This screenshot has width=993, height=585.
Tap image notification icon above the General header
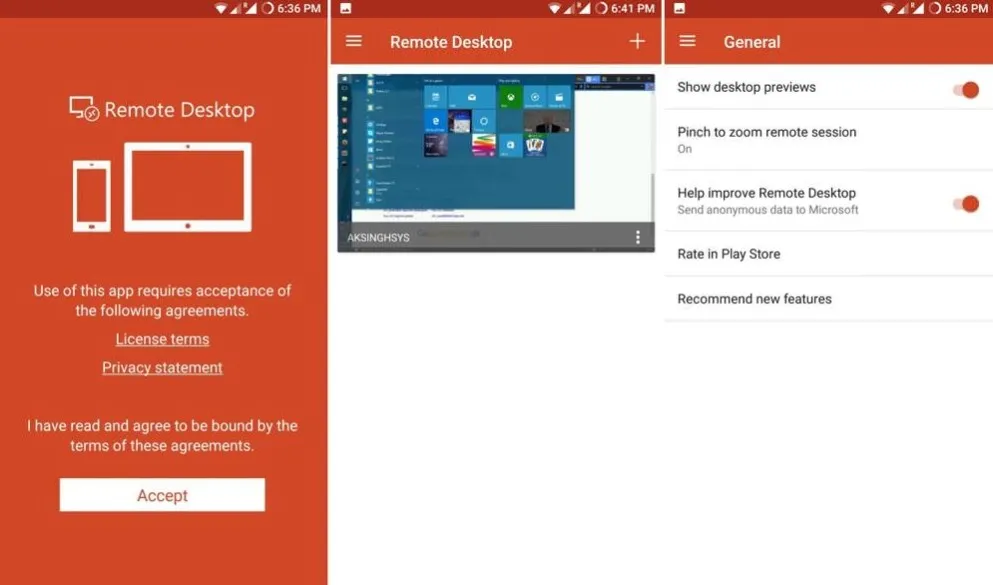pos(680,8)
